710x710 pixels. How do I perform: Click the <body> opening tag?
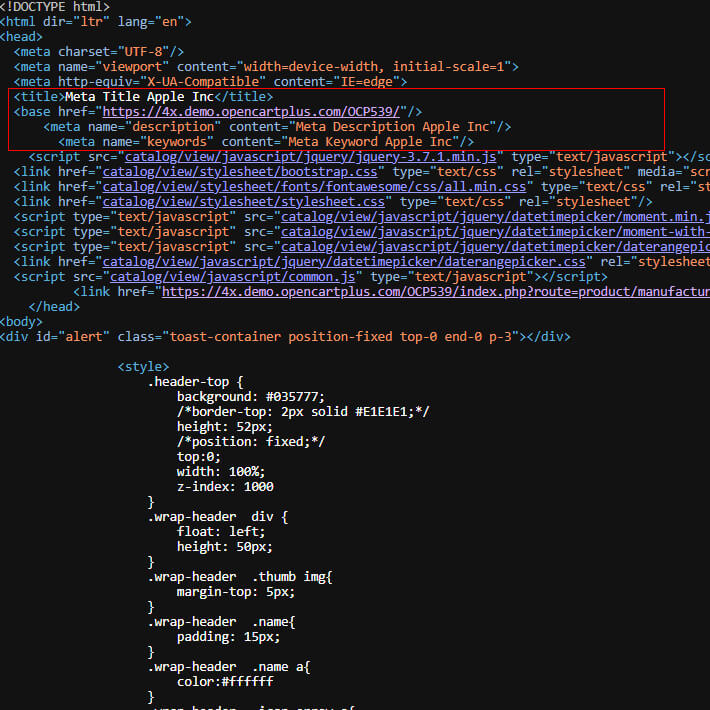click(x=21, y=321)
